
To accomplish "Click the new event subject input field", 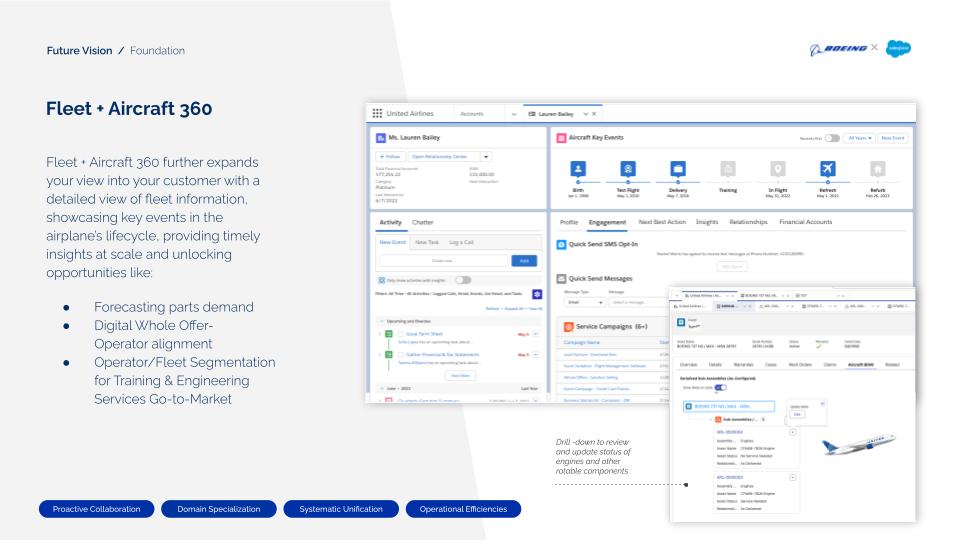I will pyautogui.click(x=444, y=261).
